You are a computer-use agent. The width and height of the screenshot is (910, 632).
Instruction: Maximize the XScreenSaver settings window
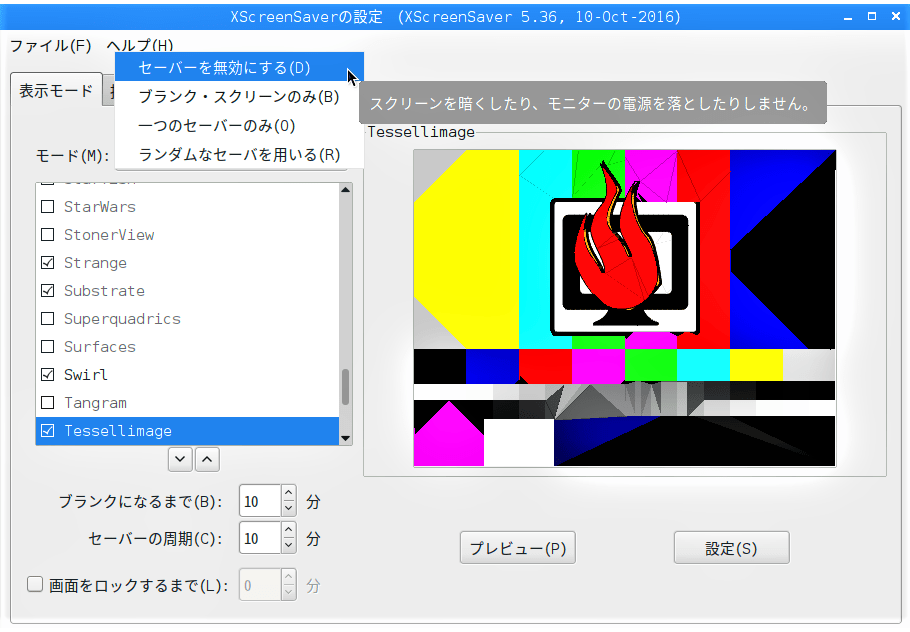pos(872,17)
